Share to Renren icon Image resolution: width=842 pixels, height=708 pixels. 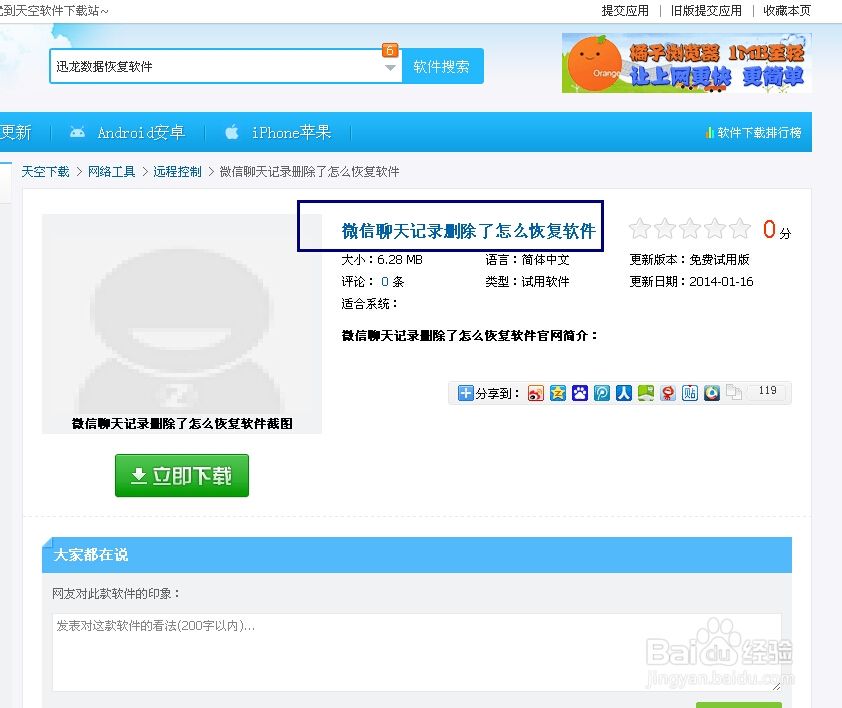click(623, 393)
